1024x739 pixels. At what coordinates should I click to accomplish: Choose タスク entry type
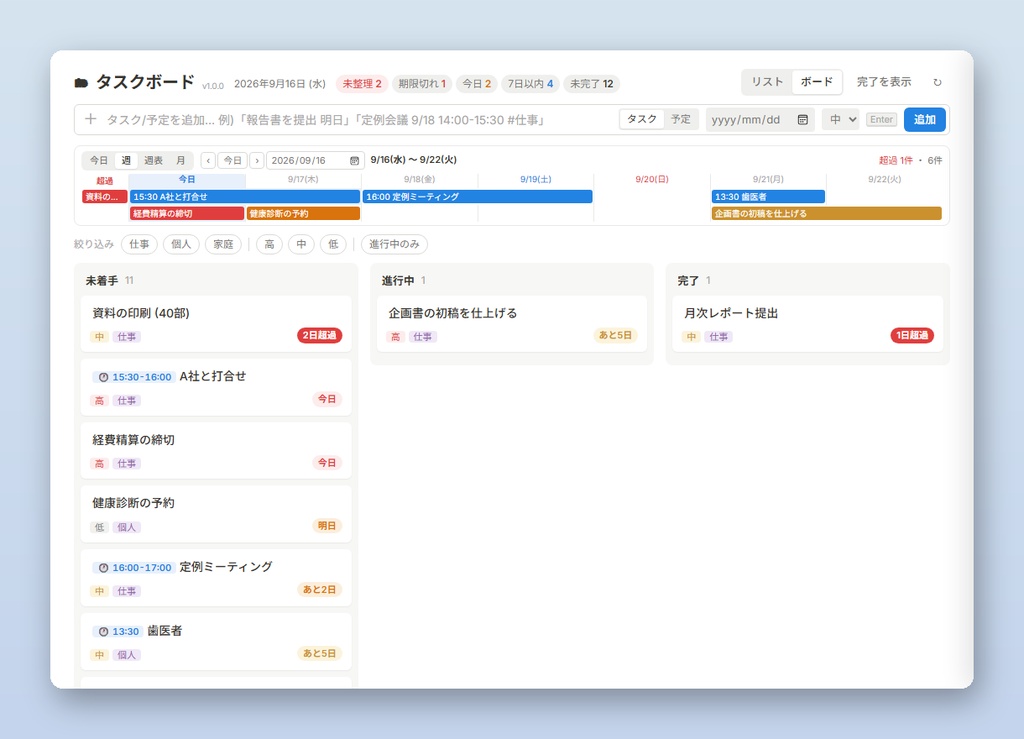642,119
